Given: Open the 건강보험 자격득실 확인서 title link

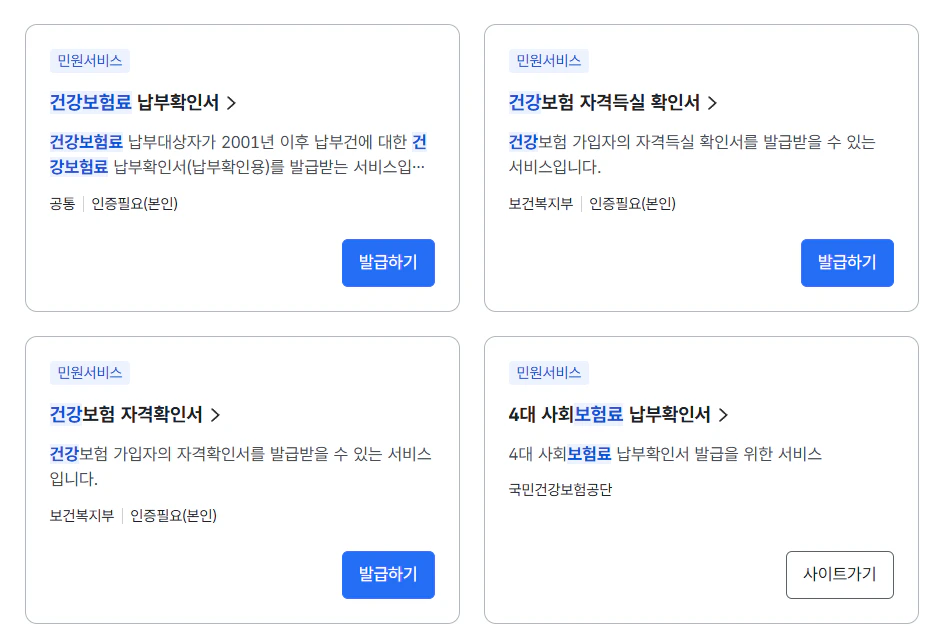Looking at the screenshot, I should 604,102.
